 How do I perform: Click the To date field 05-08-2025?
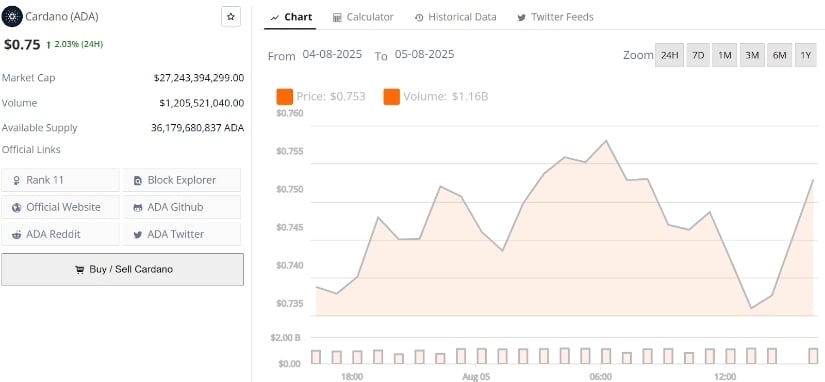[x=424, y=54]
